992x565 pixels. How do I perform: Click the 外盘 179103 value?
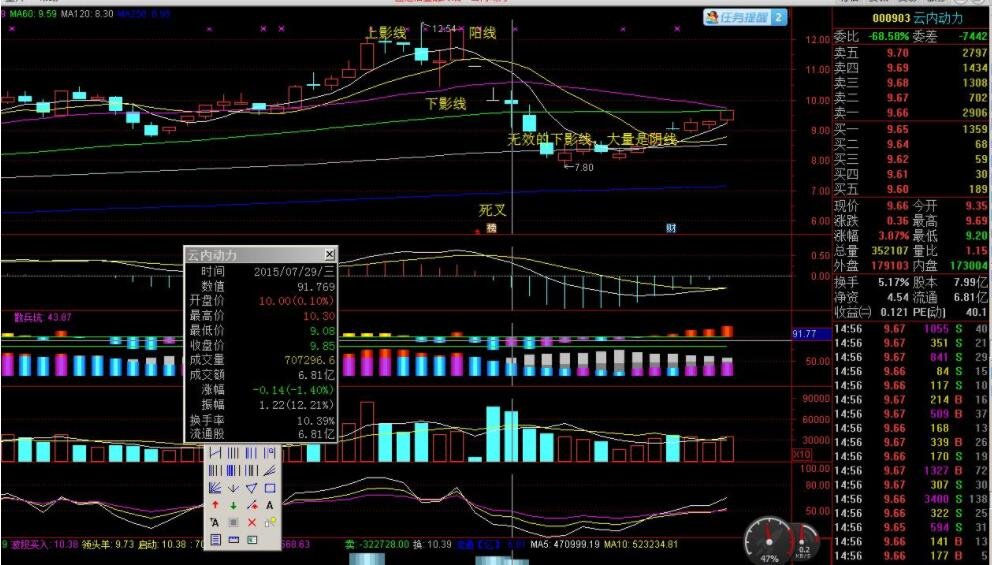point(890,266)
